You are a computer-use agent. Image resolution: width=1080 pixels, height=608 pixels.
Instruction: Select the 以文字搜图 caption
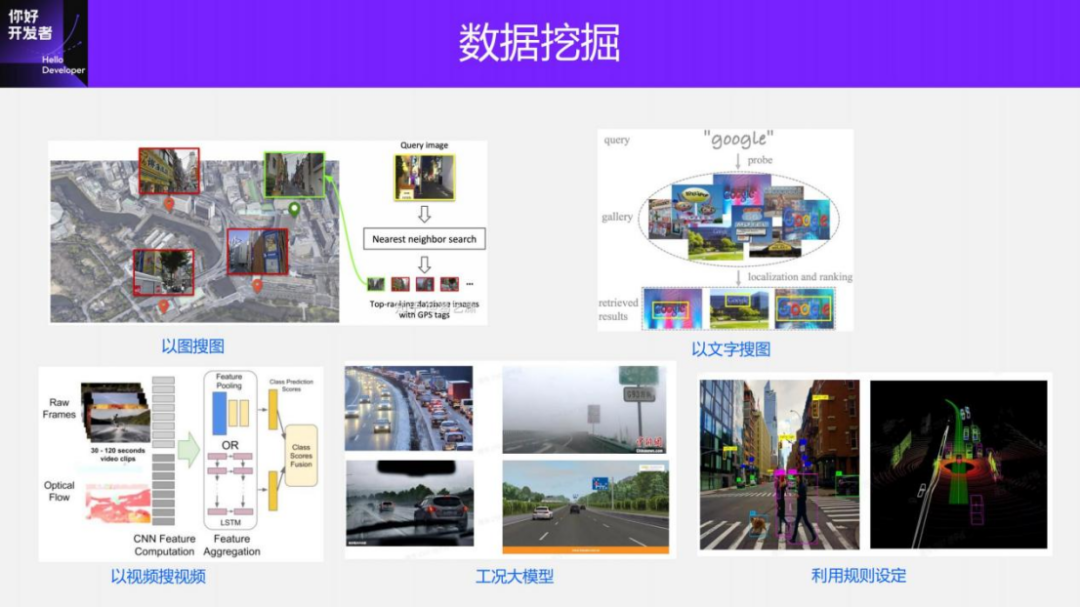731,349
